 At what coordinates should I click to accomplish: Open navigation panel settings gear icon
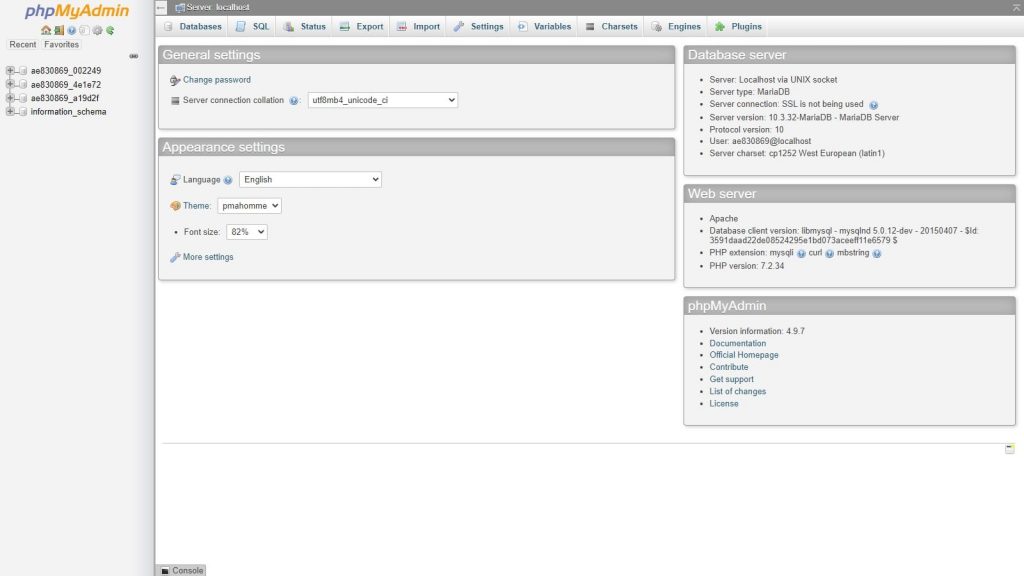[x=97, y=30]
